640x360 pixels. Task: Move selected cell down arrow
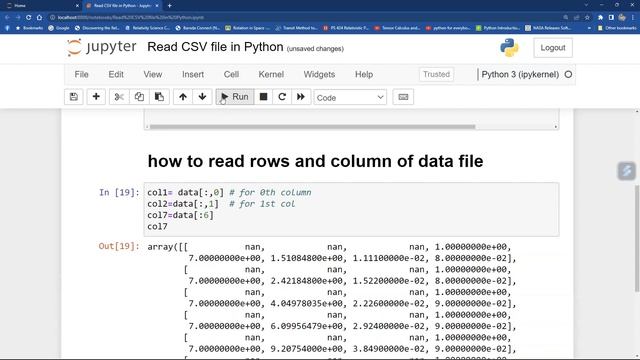click(x=202, y=97)
